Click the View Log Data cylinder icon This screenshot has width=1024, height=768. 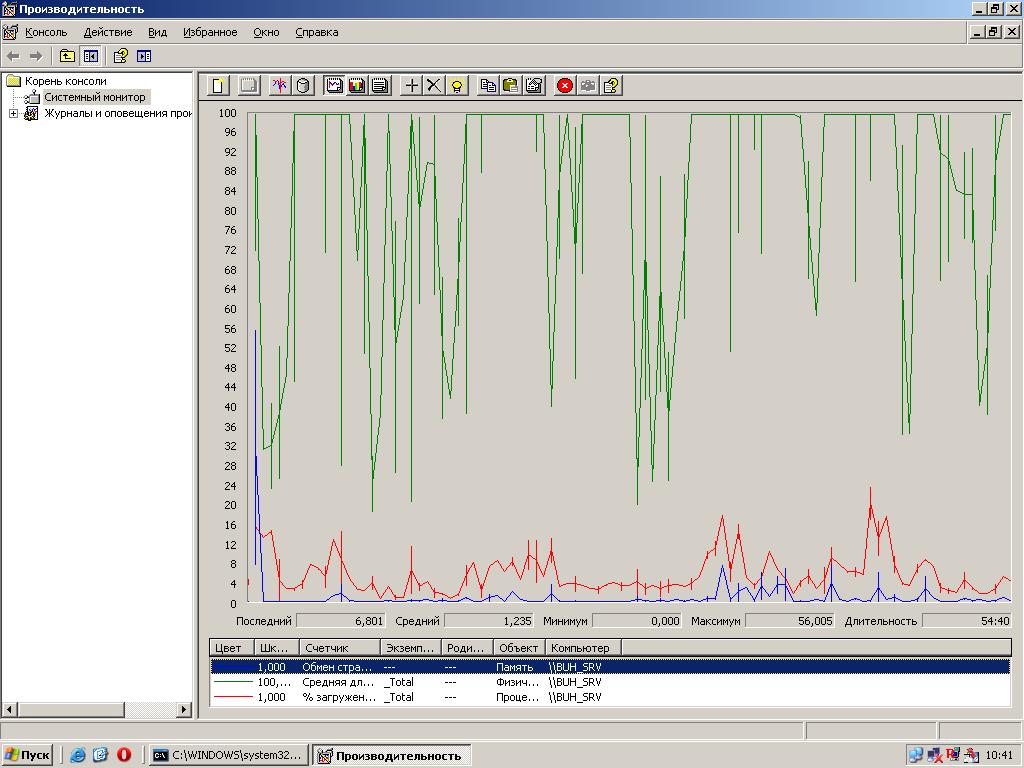(304, 86)
